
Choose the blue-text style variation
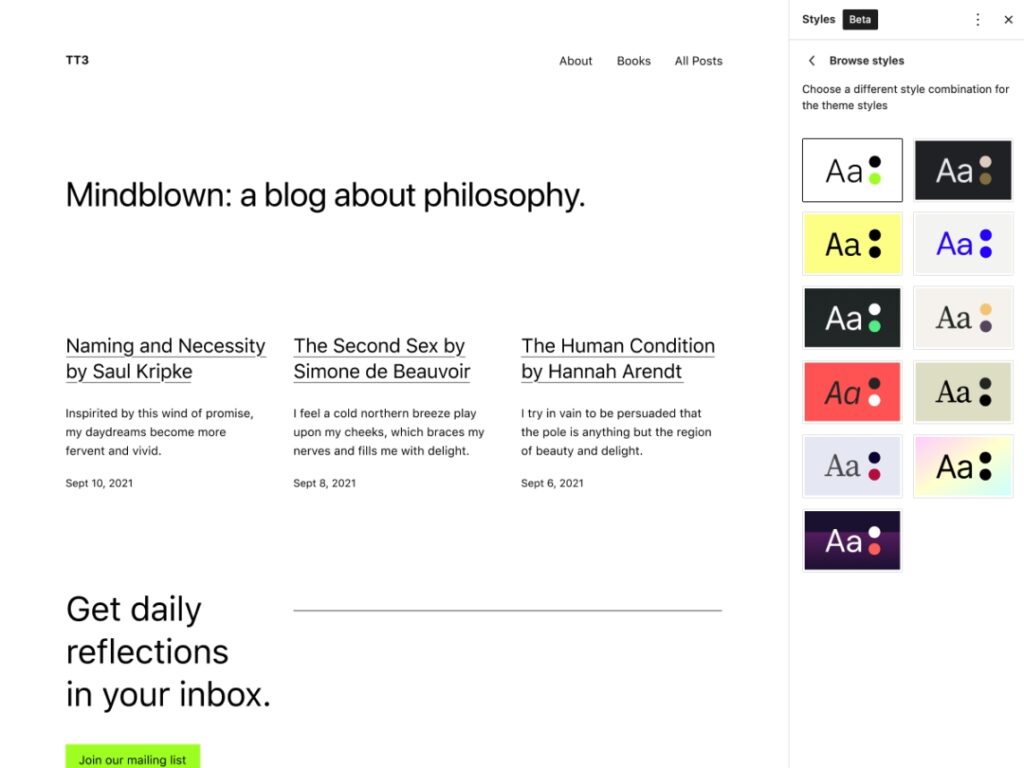point(963,243)
